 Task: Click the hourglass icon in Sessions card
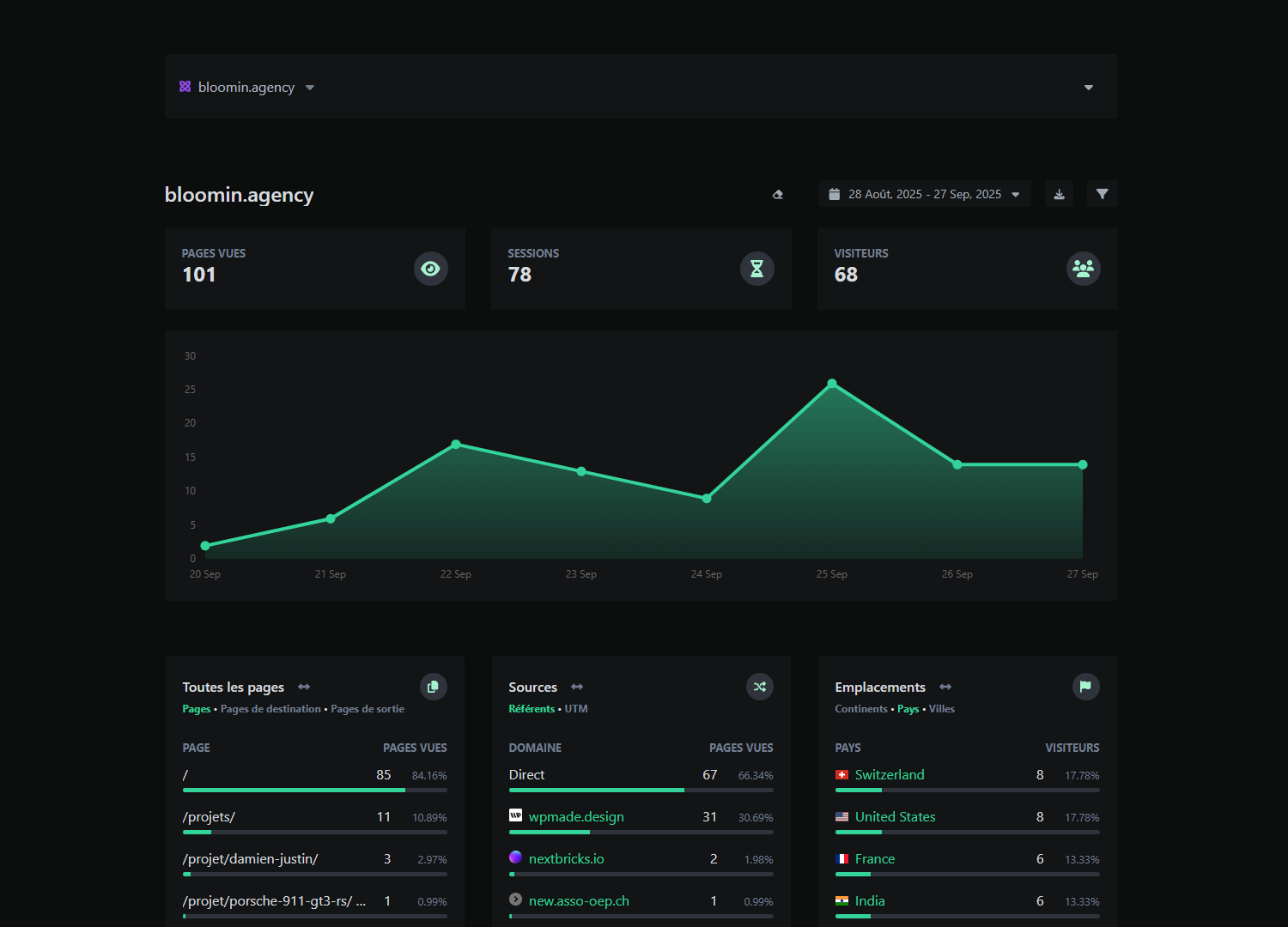coord(756,269)
